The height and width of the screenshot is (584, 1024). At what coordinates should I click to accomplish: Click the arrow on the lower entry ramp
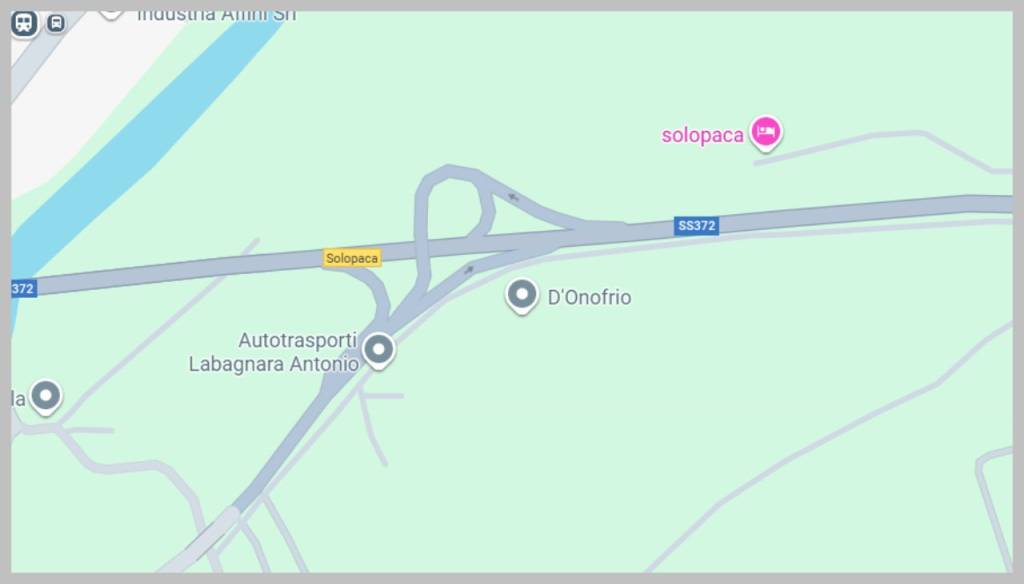point(468,270)
